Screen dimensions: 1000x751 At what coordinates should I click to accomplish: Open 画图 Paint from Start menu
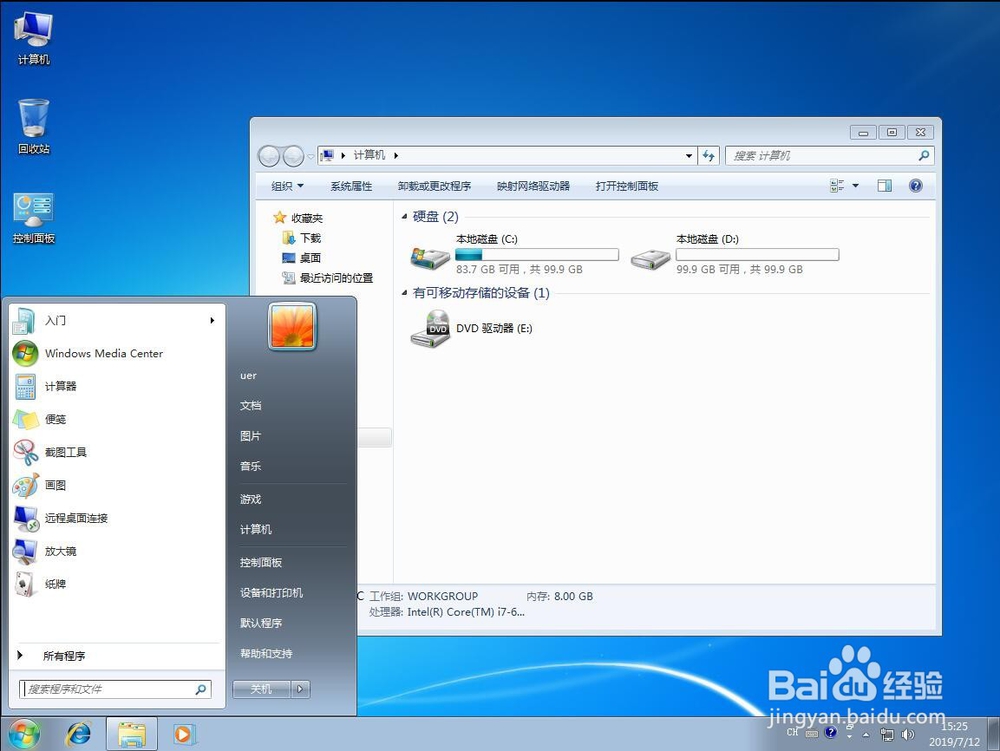coord(115,485)
